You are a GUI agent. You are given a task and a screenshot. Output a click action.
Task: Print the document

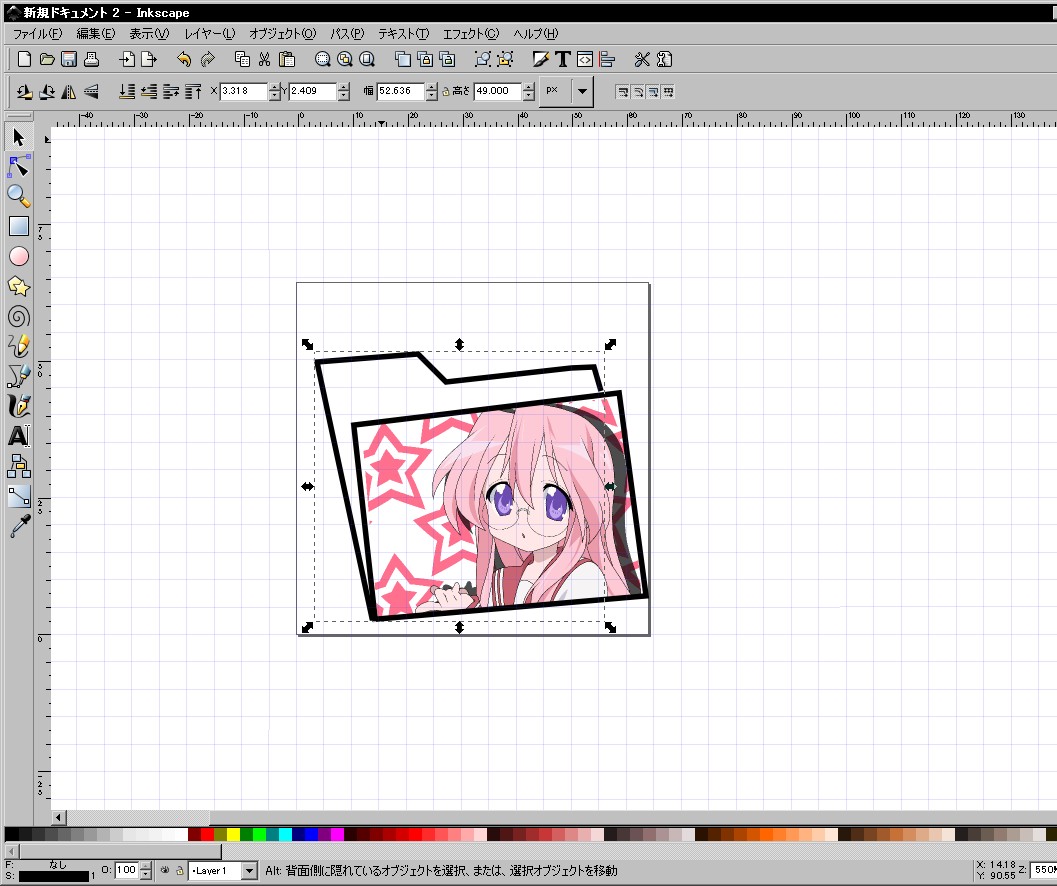(x=91, y=59)
